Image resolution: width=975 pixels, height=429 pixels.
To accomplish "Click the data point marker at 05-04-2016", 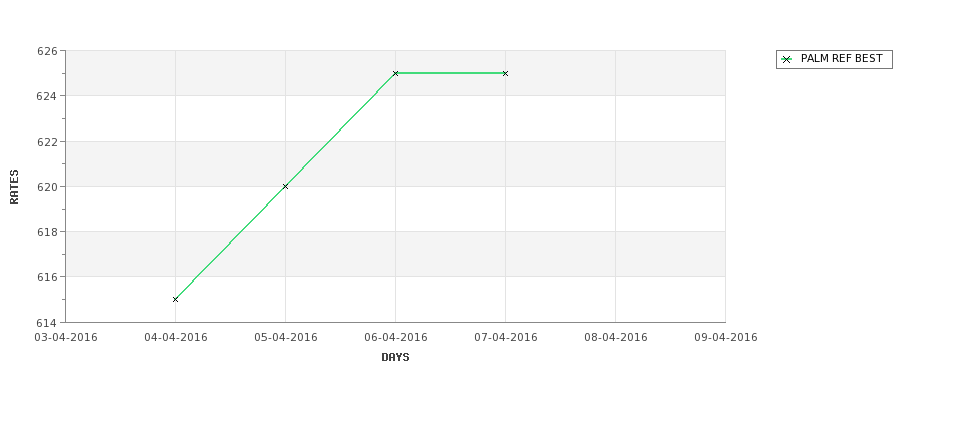I will point(285,187).
